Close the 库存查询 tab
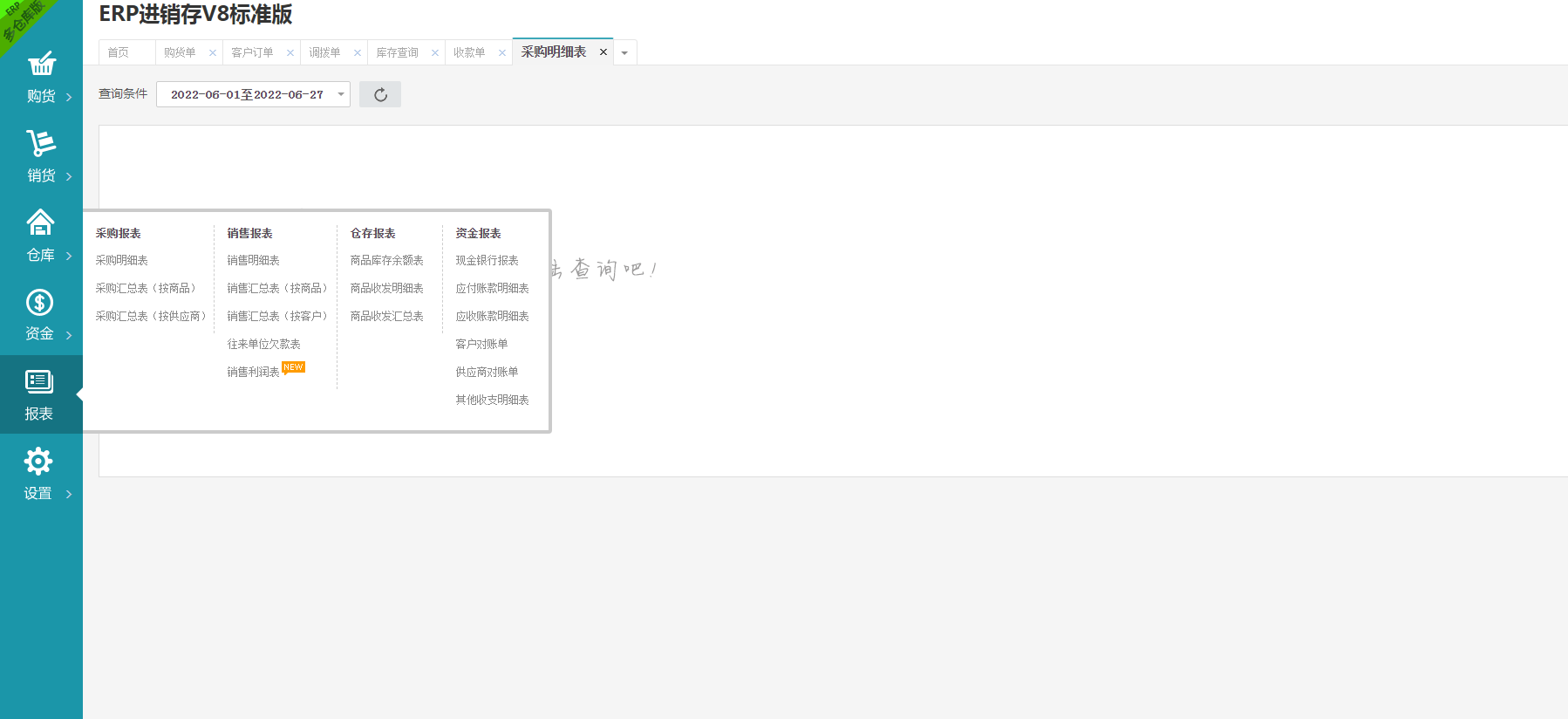1568x719 pixels. 435,53
